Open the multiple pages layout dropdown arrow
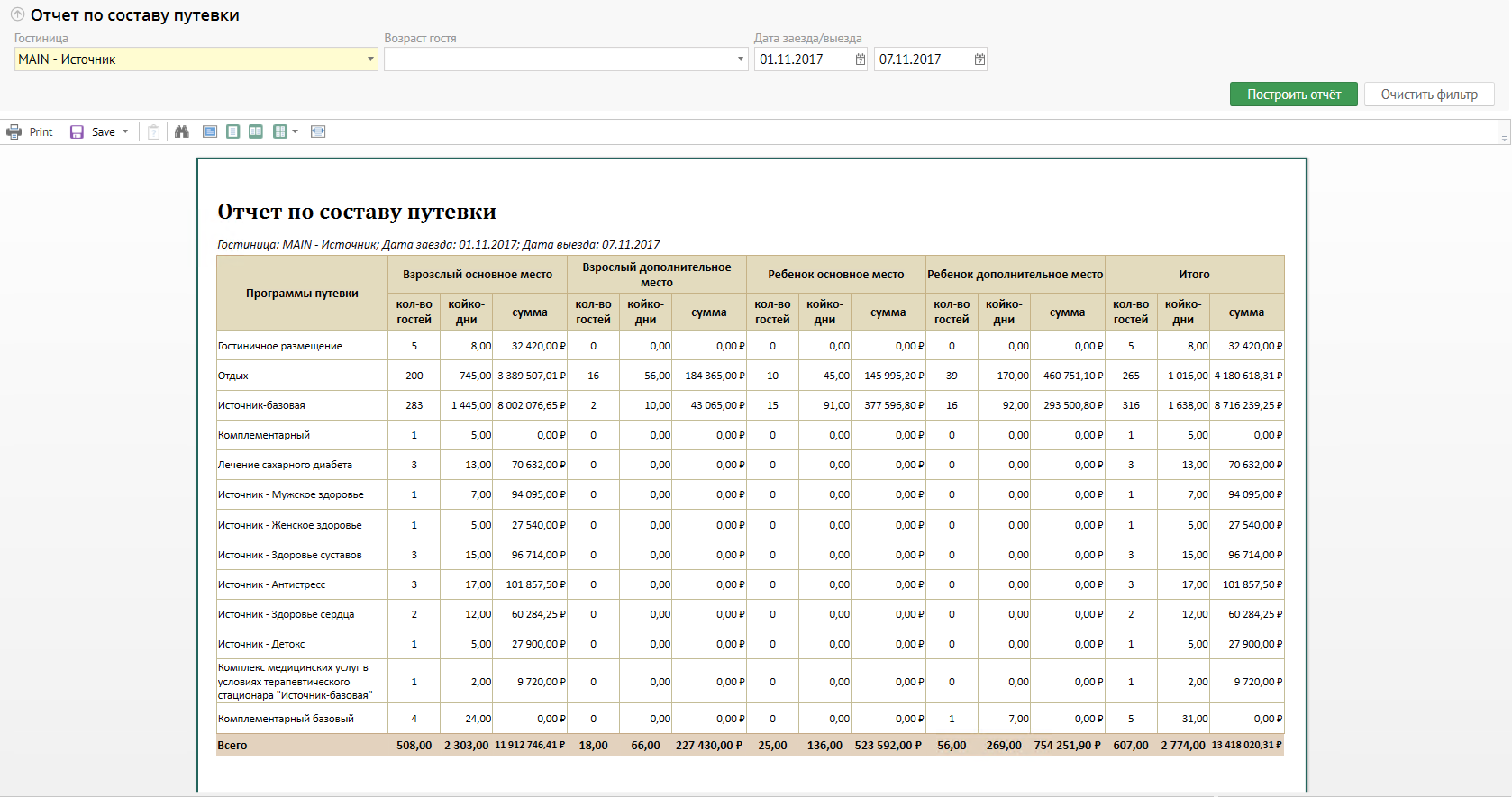1512x797 pixels. pos(295,132)
